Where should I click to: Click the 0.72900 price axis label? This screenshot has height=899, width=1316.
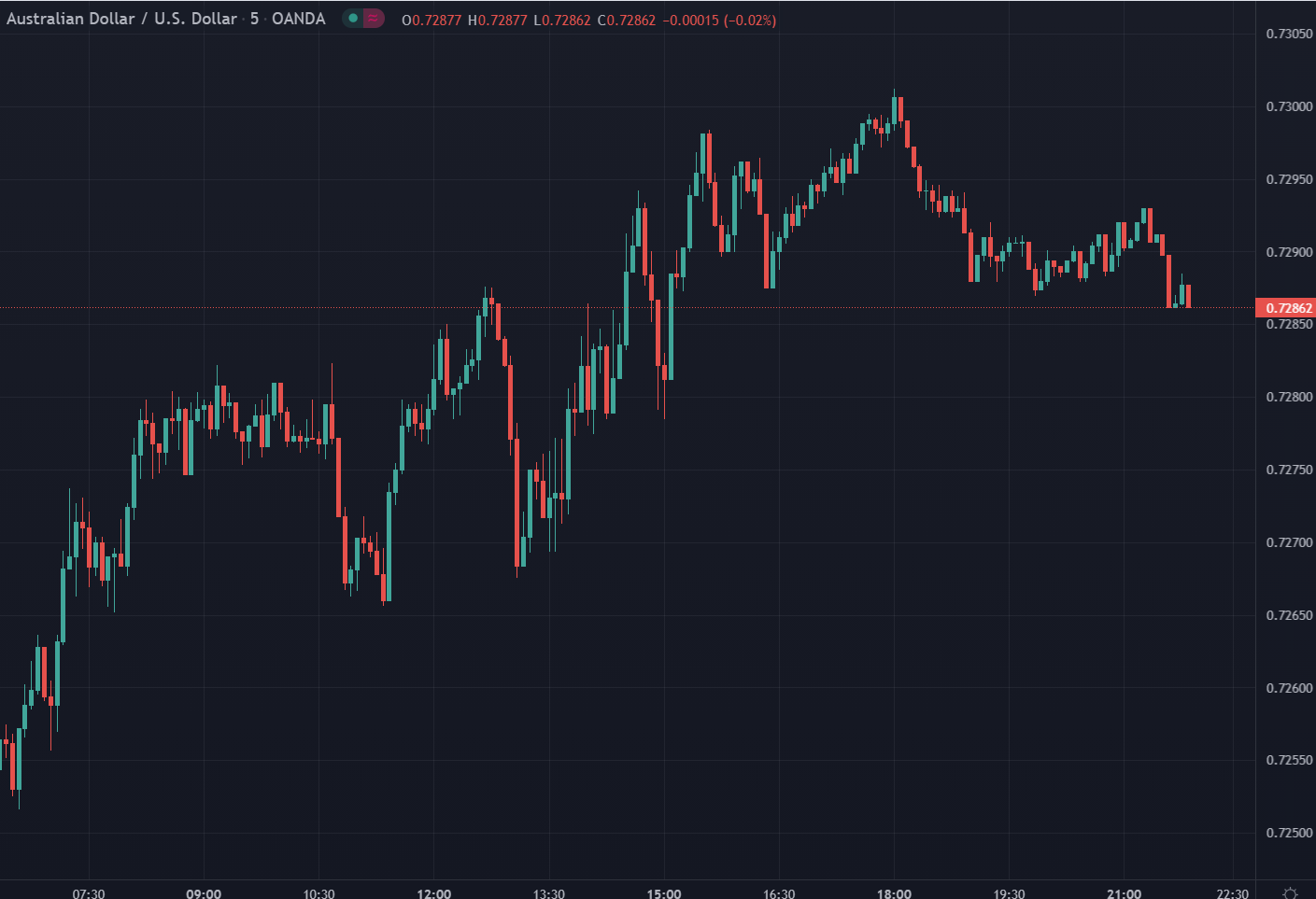click(x=1289, y=252)
